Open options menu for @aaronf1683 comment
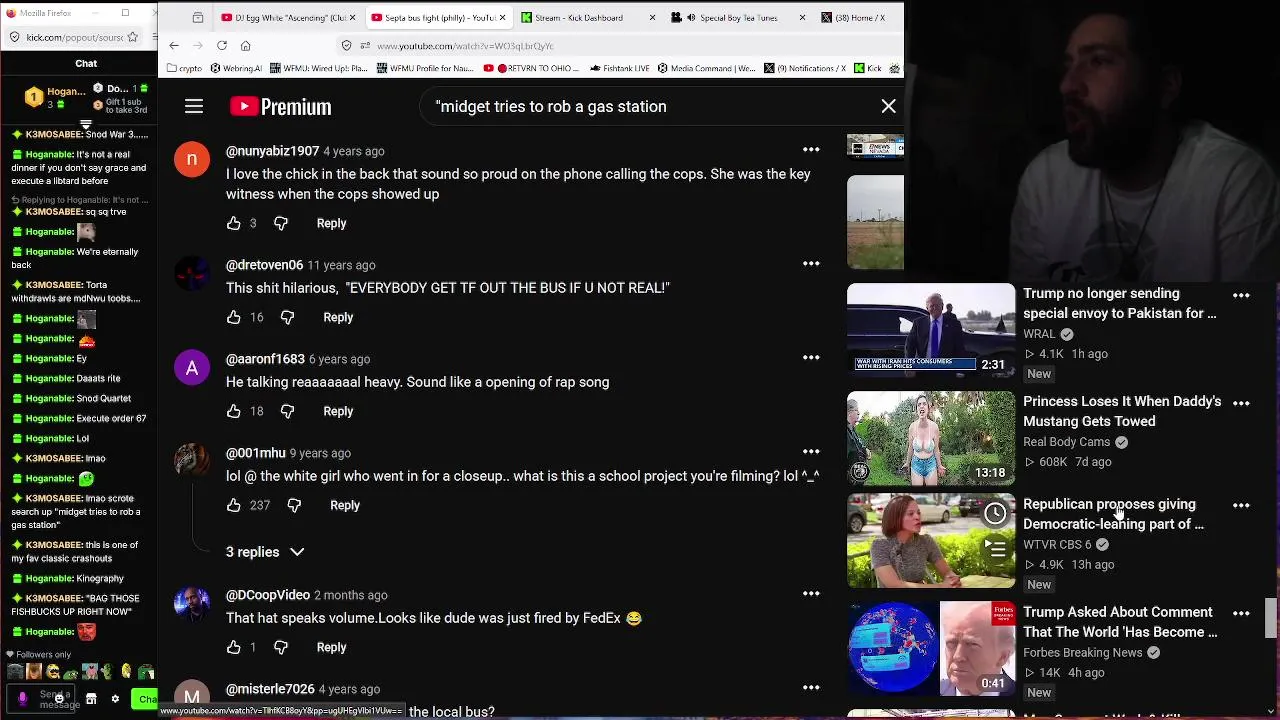The height and width of the screenshot is (720, 1280). (811, 358)
